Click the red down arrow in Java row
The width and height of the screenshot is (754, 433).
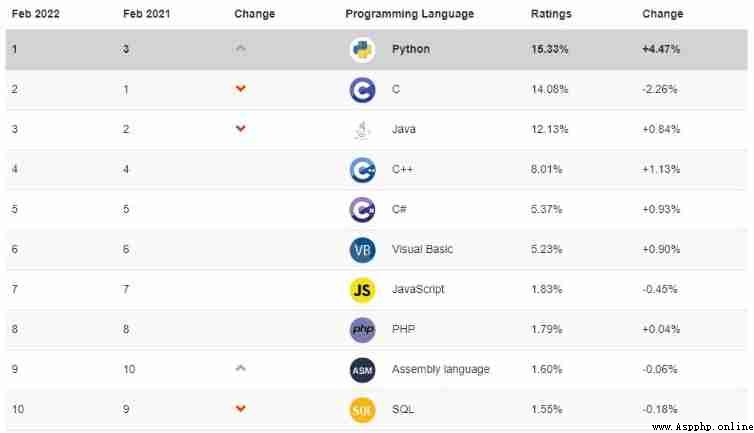240,128
